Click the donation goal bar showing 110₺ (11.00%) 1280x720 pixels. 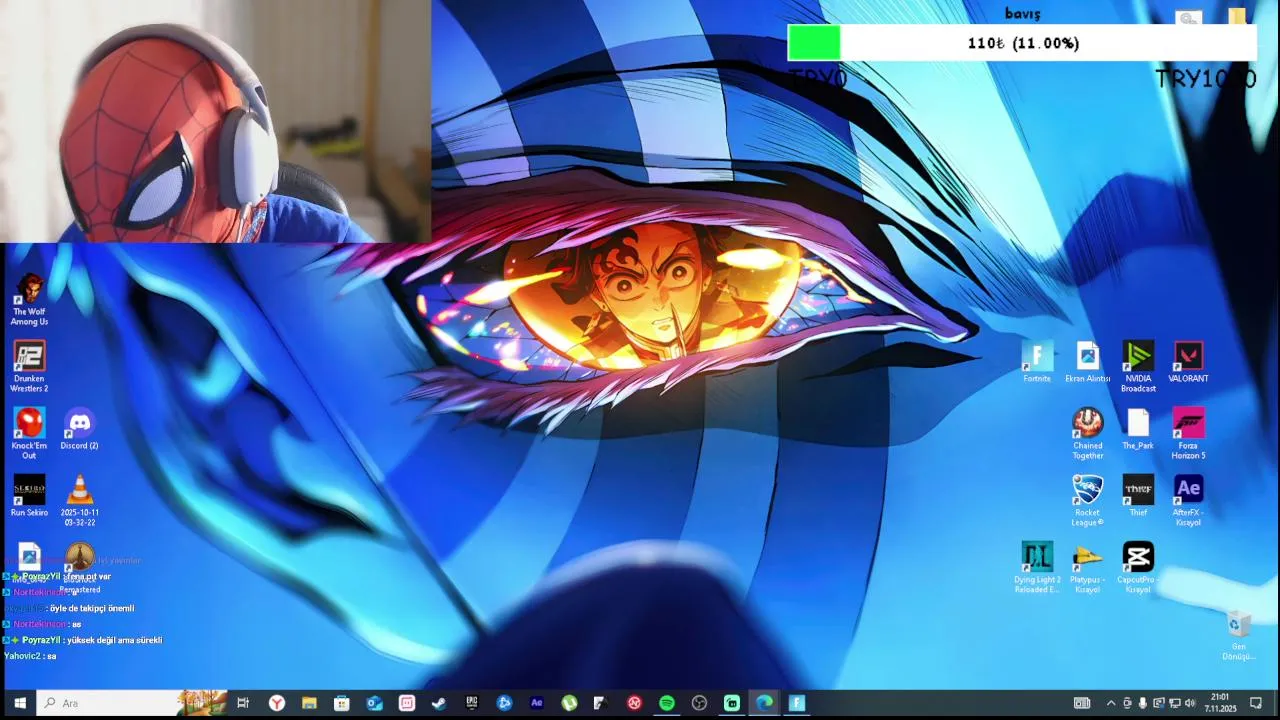(1022, 43)
